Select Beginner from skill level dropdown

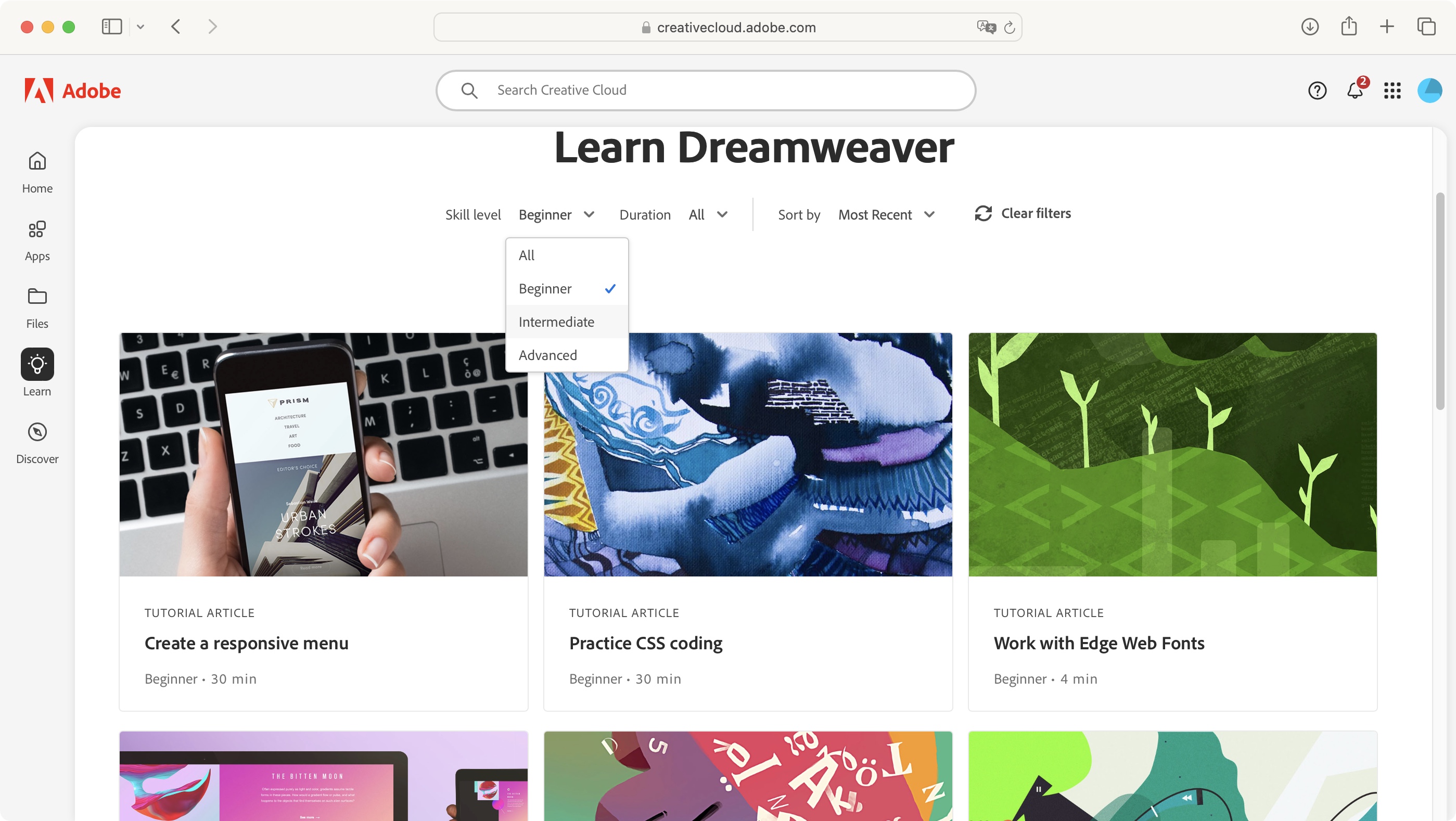click(x=545, y=289)
